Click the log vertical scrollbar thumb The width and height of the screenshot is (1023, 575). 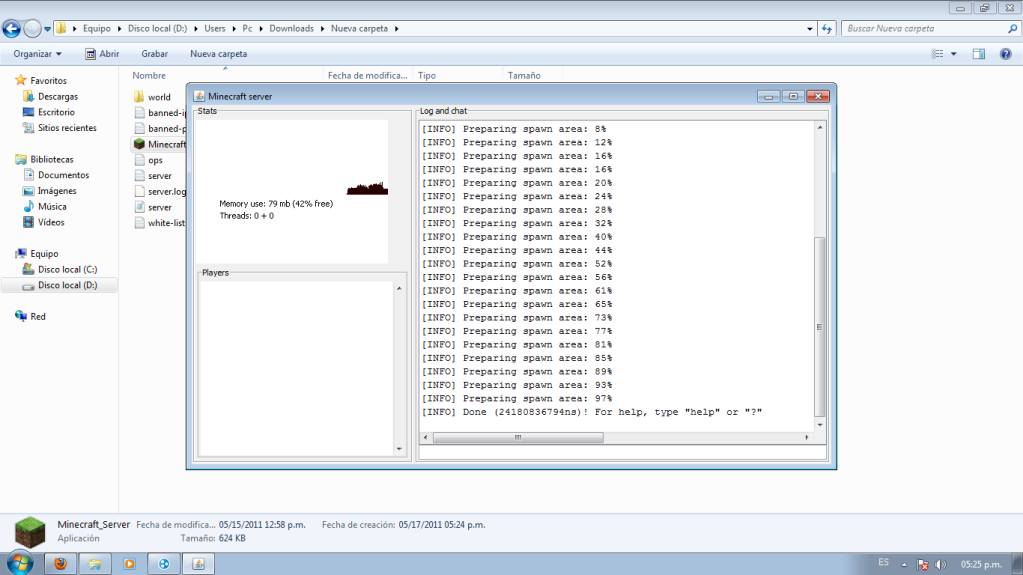pos(819,327)
